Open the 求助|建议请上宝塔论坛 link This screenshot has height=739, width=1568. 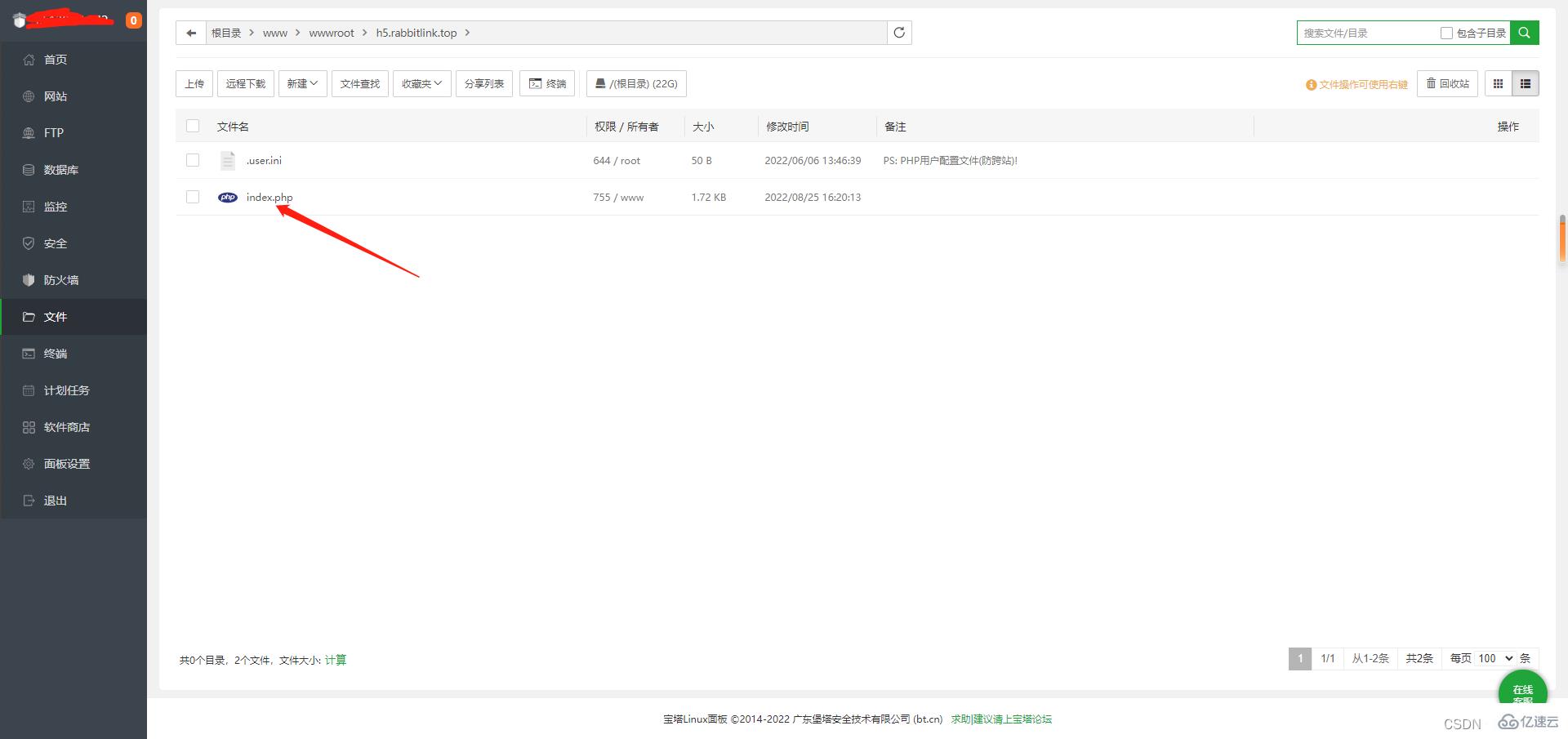point(1001,719)
